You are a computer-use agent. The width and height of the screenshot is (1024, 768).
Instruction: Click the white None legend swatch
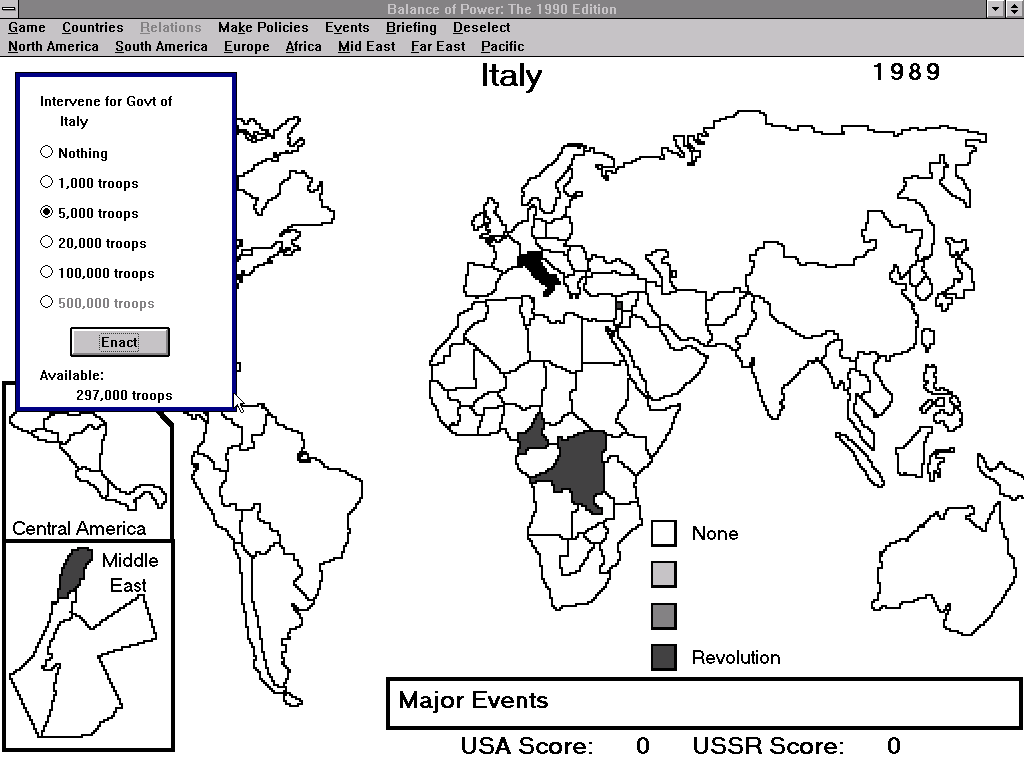click(x=664, y=534)
